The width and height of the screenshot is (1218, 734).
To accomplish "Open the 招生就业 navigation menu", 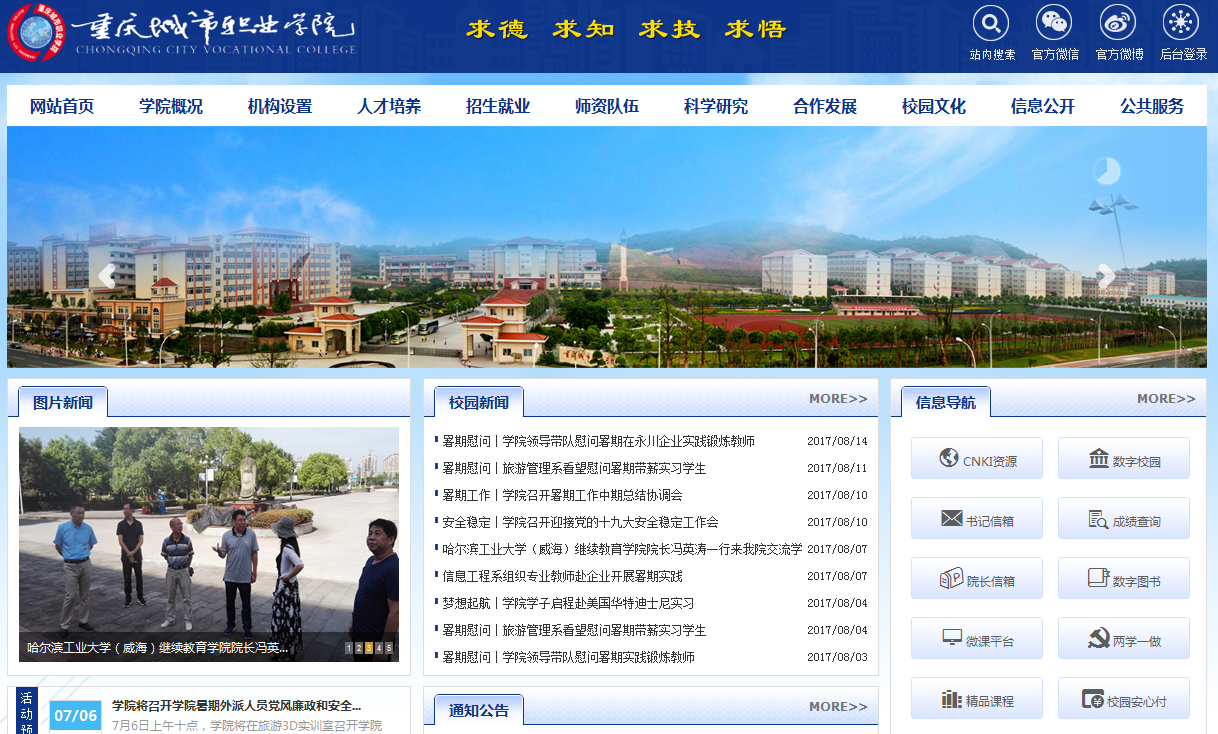I will [x=498, y=106].
